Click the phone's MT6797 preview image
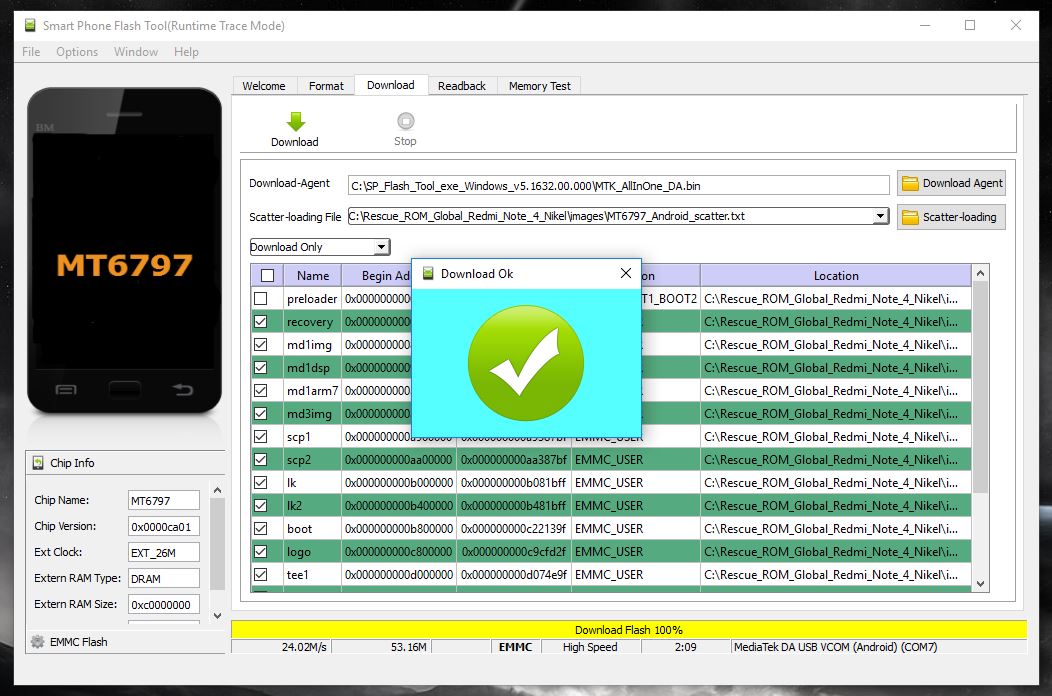This screenshot has width=1052, height=696. (x=124, y=250)
